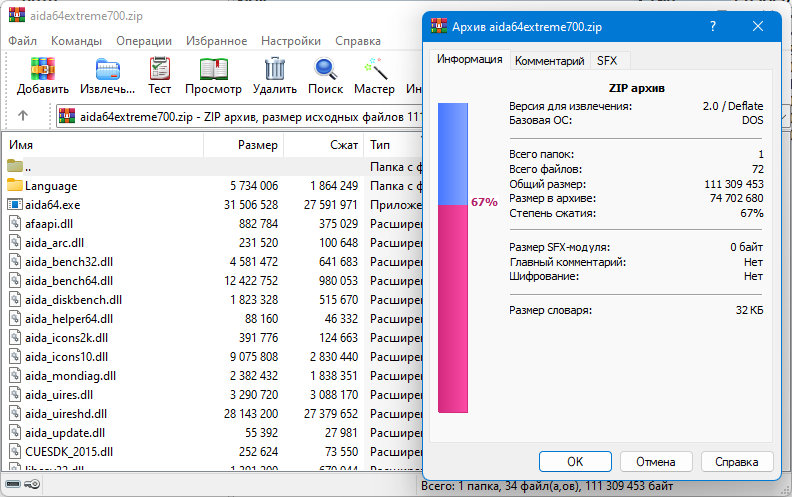Click the aida_bench64.dll file icon
792x497 pixels.
[15, 280]
